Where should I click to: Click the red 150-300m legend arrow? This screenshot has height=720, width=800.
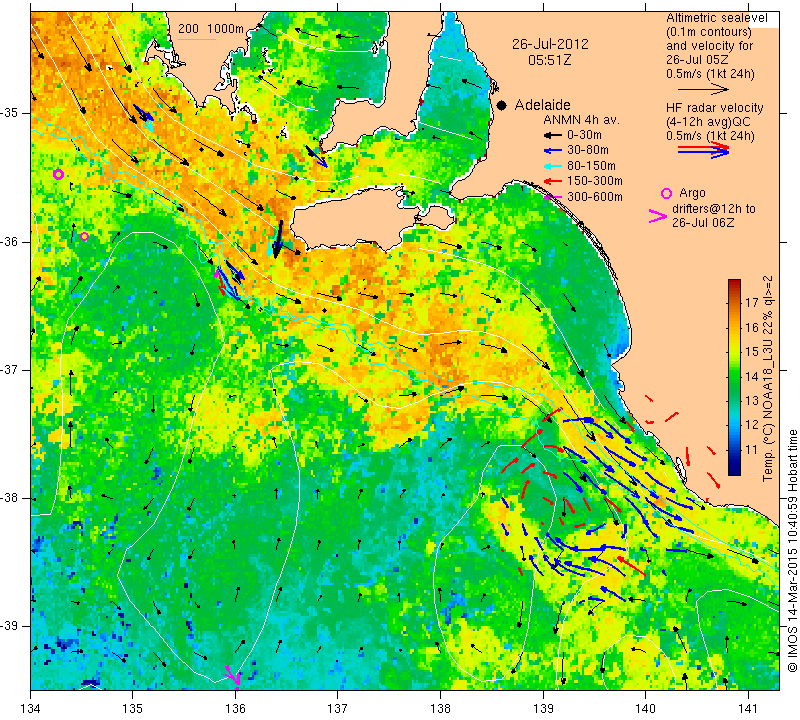552,181
